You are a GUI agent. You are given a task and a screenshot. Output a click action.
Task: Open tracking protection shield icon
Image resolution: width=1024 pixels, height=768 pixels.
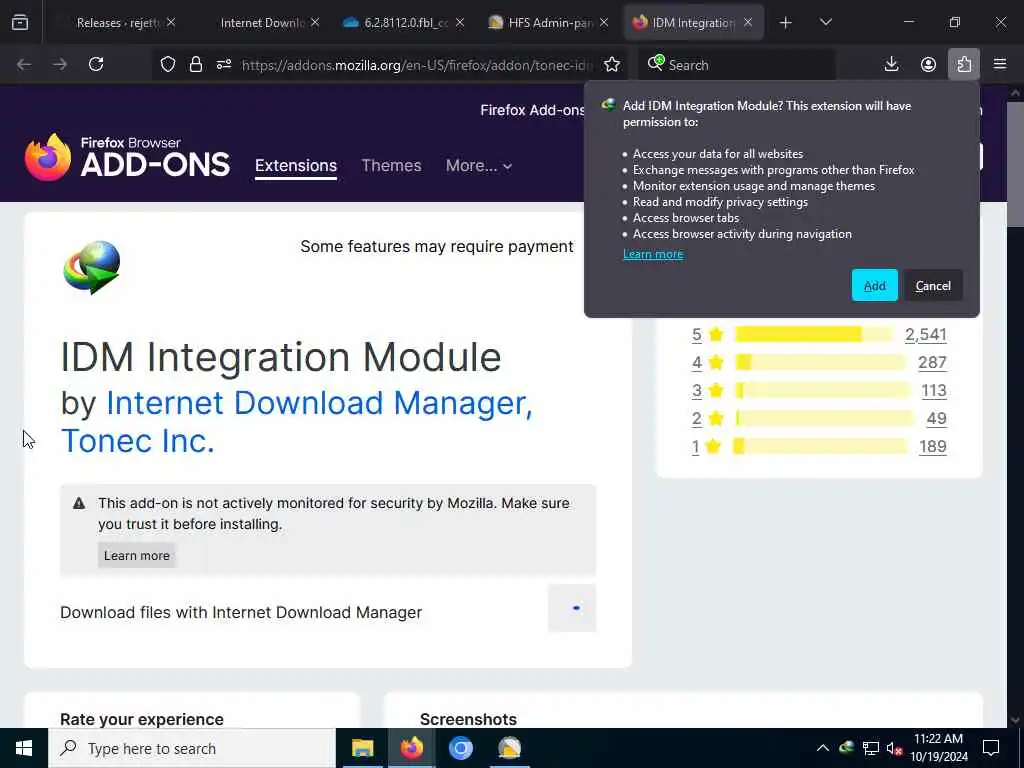[168, 64]
